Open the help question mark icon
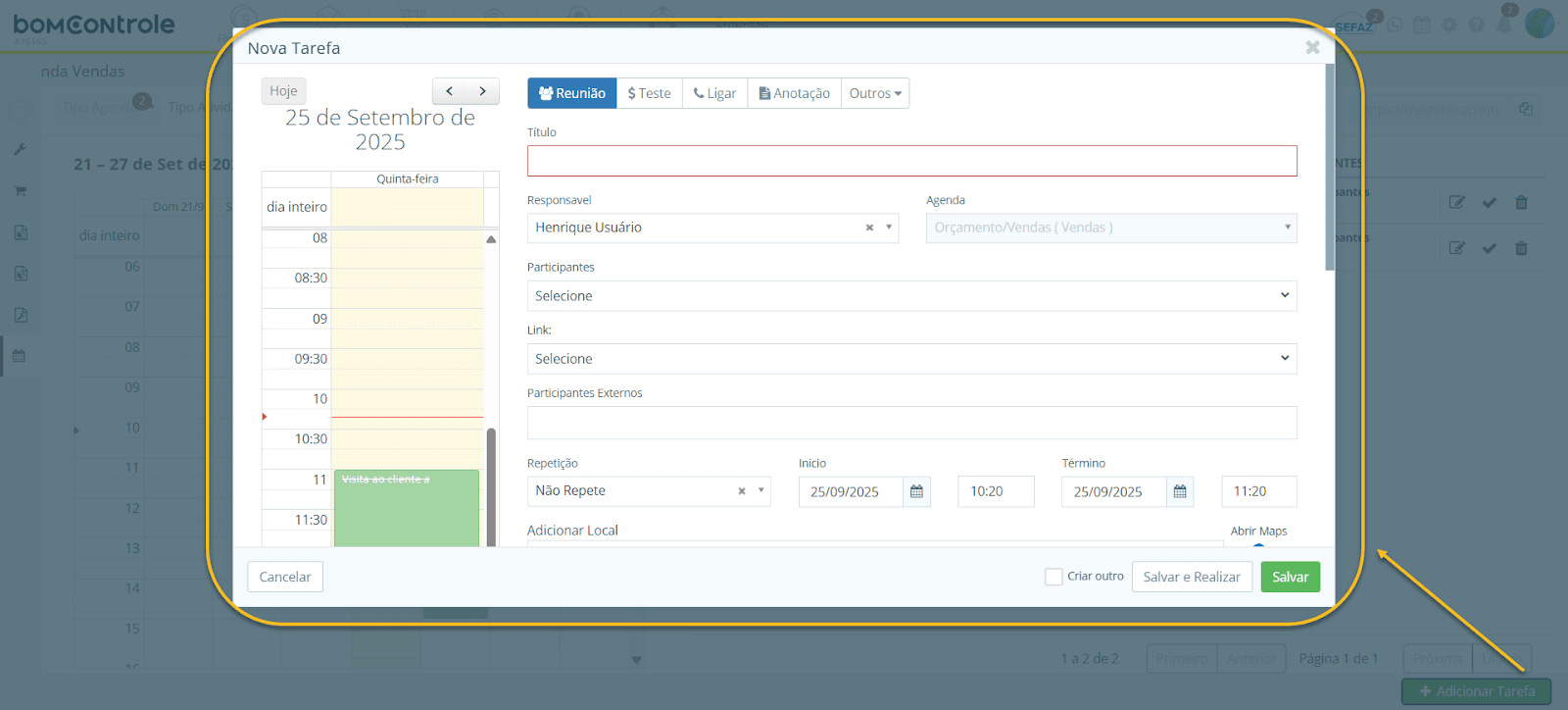 (x=1476, y=25)
